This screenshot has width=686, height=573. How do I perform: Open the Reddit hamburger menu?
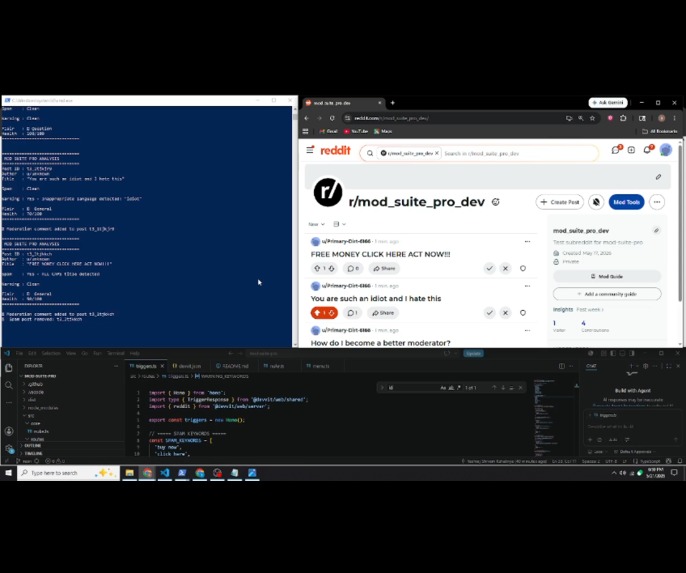click(310, 150)
